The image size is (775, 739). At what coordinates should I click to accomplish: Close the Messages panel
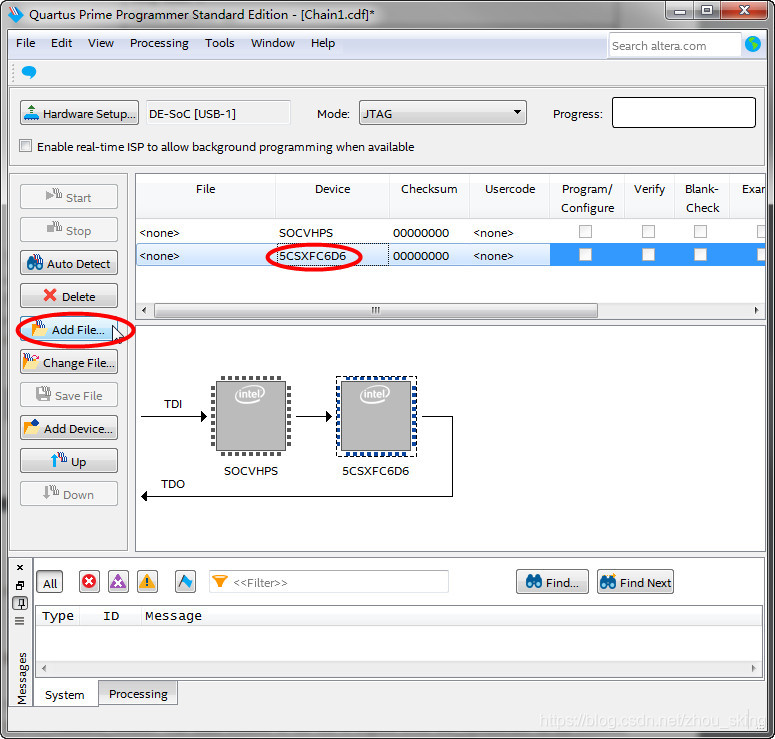tap(20, 567)
